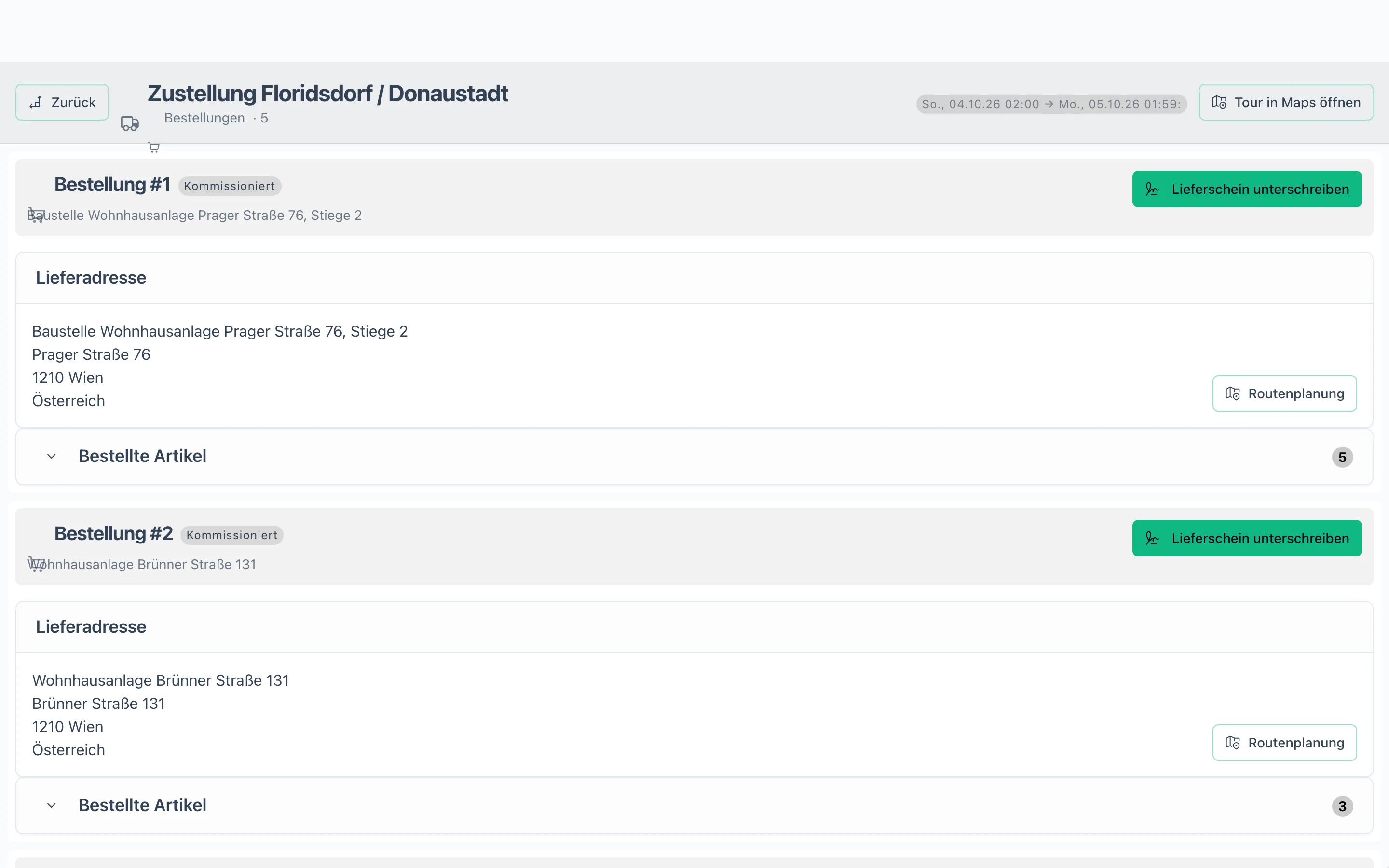The height and width of the screenshot is (868, 1389).
Task: Click address line Brünner Straße 131
Action: pyautogui.click(x=99, y=703)
